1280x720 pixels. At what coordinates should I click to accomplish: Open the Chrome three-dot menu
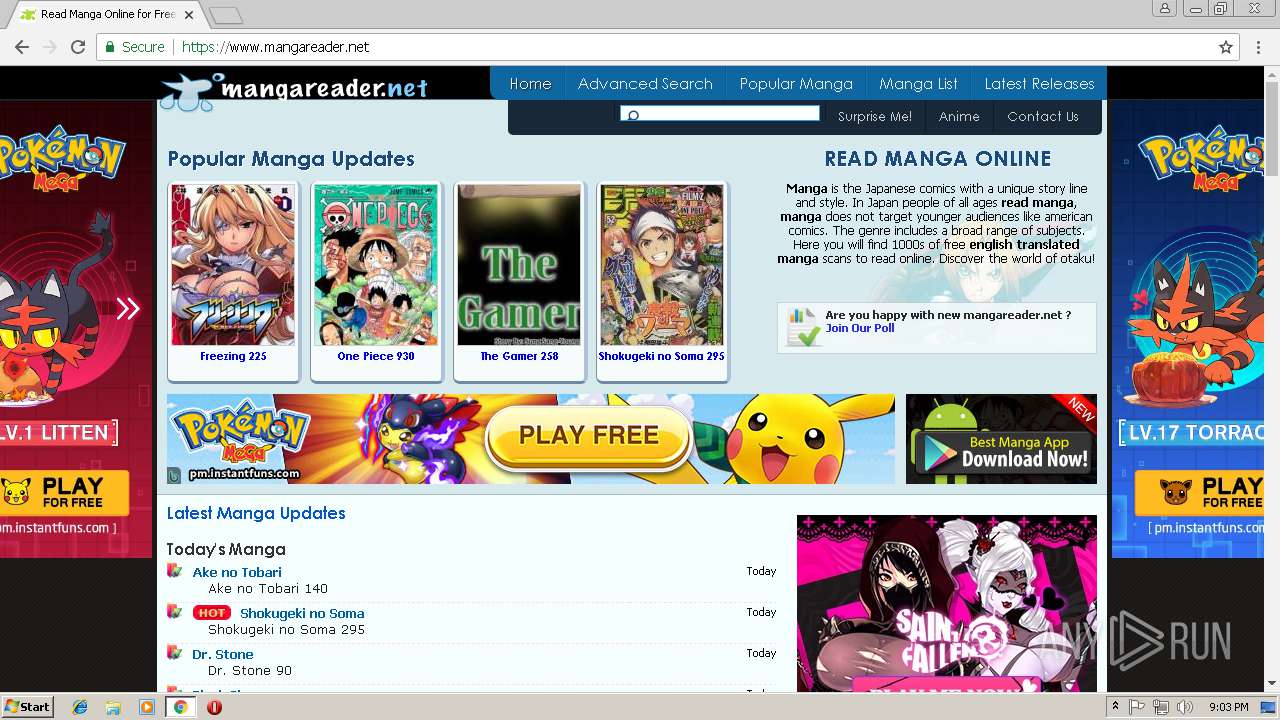click(x=1259, y=47)
